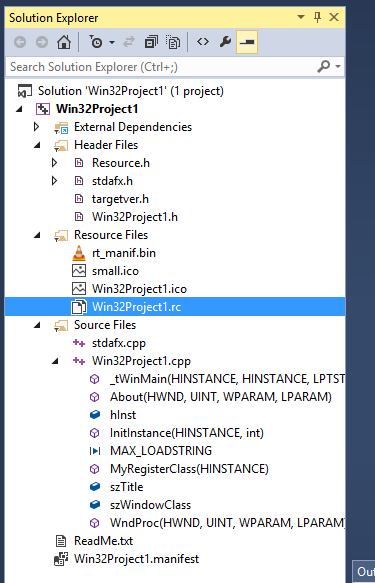Viewport: 375px width, 583px height.
Task: Collapse the Win32Project1 project node
Action: click(20, 109)
